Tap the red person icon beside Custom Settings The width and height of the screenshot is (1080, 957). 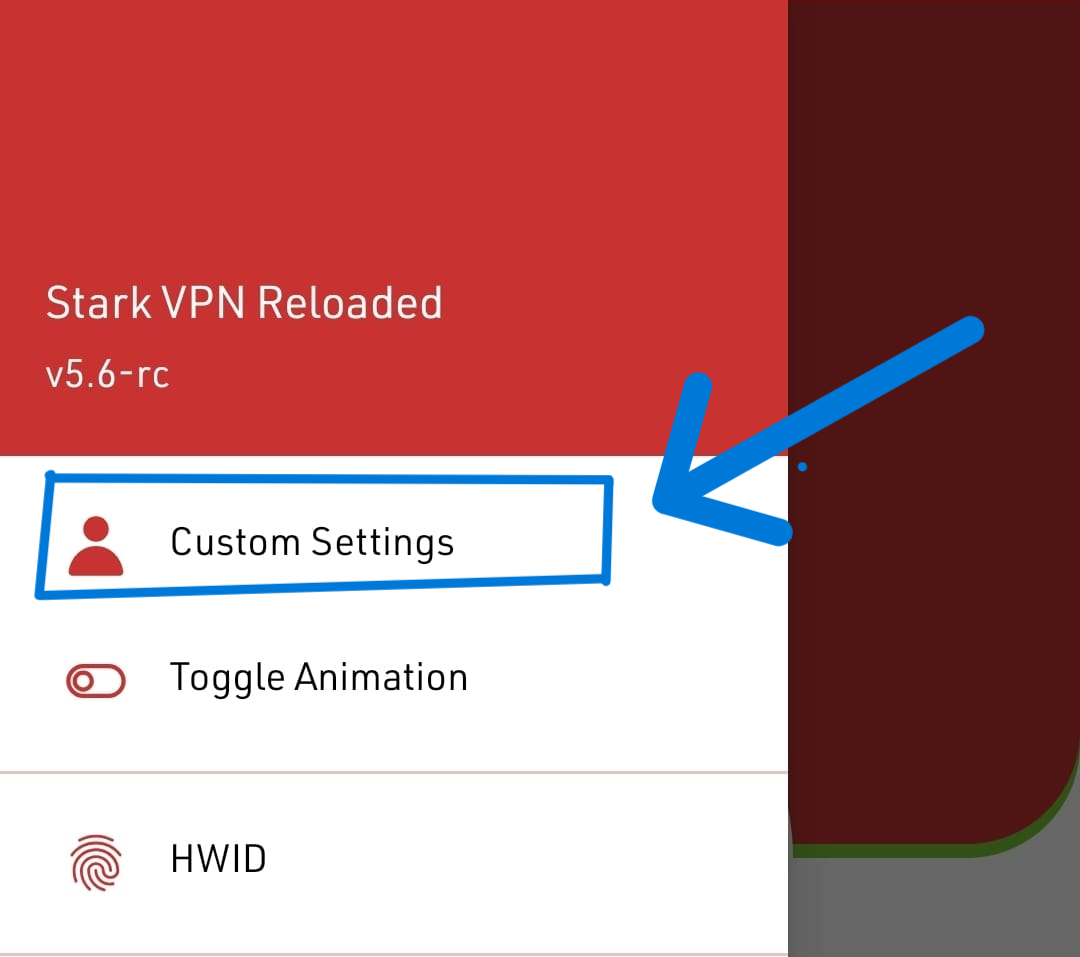coord(96,546)
